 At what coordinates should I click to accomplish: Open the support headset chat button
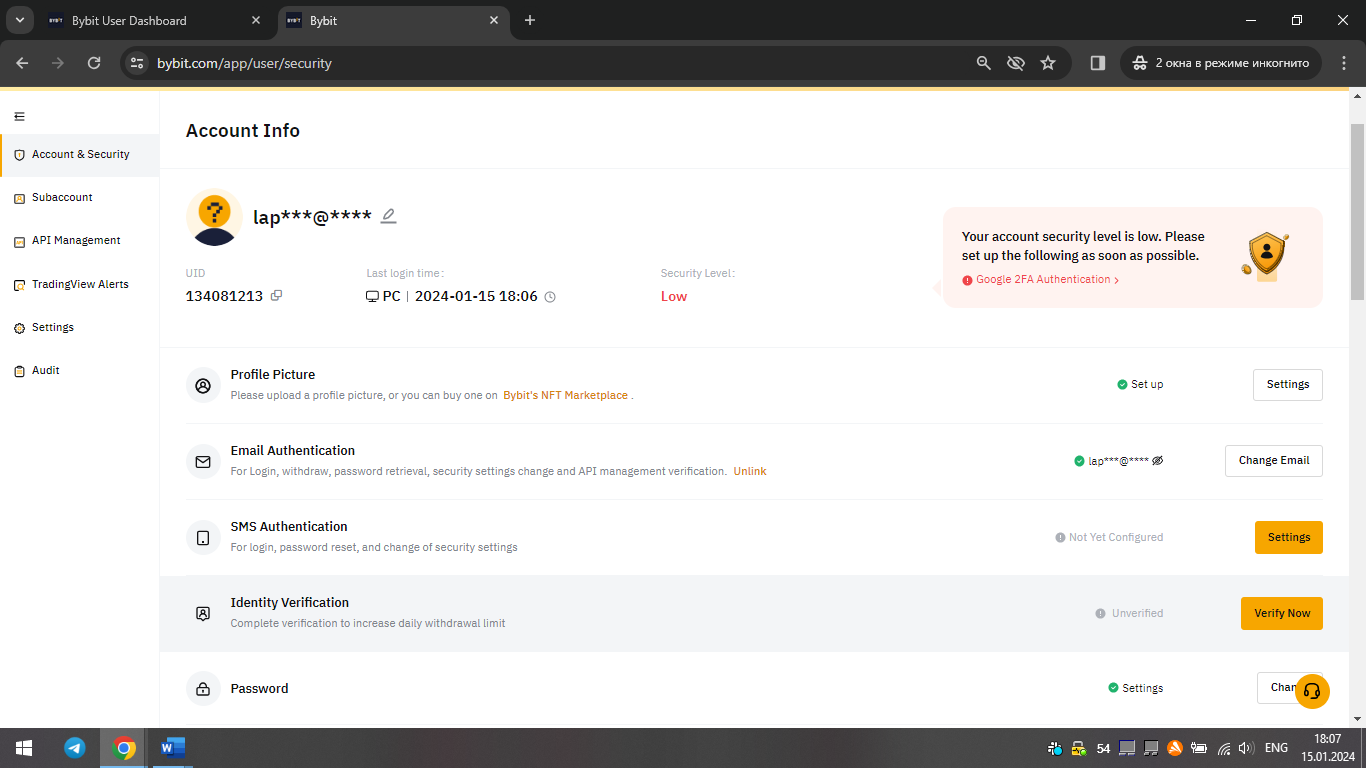pyautogui.click(x=1312, y=691)
